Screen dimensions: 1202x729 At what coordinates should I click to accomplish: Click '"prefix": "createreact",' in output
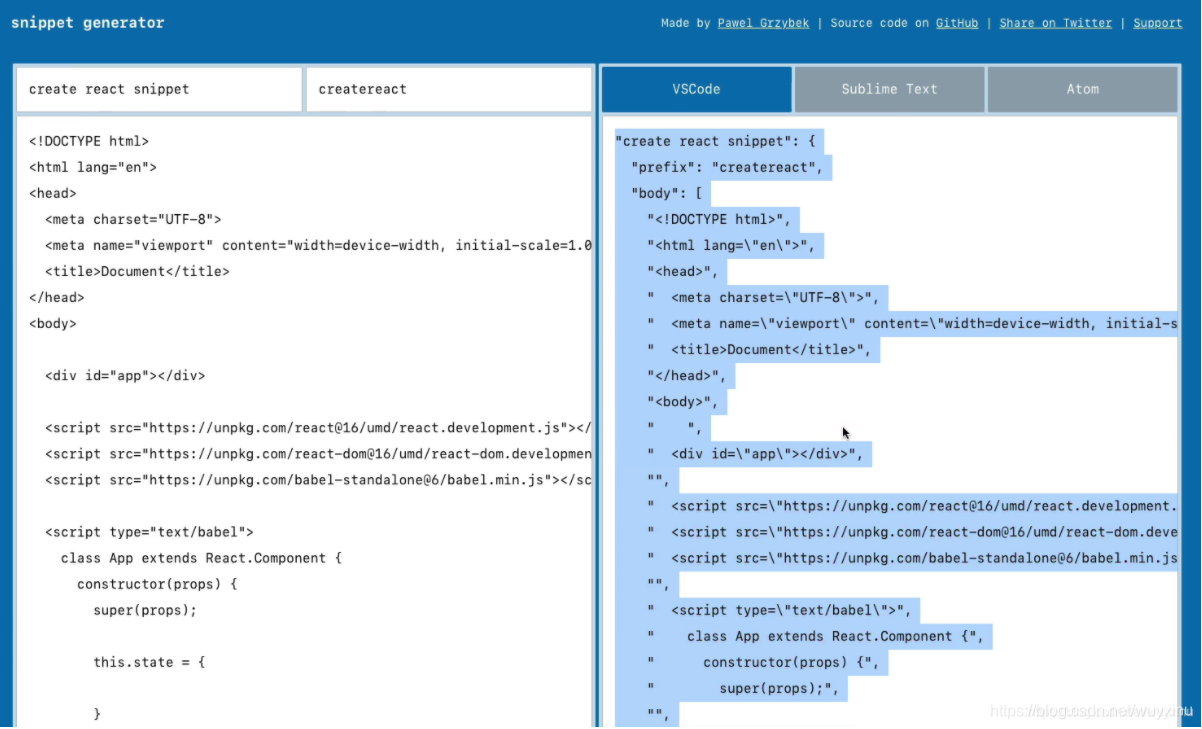pyautogui.click(x=727, y=167)
